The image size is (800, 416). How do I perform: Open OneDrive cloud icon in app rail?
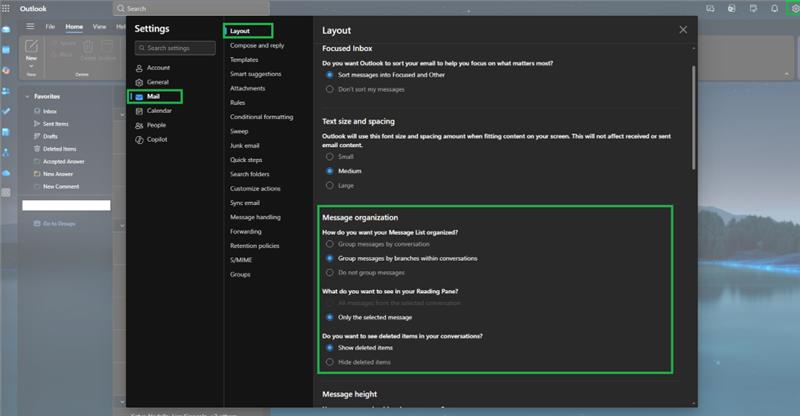point(6,173)
